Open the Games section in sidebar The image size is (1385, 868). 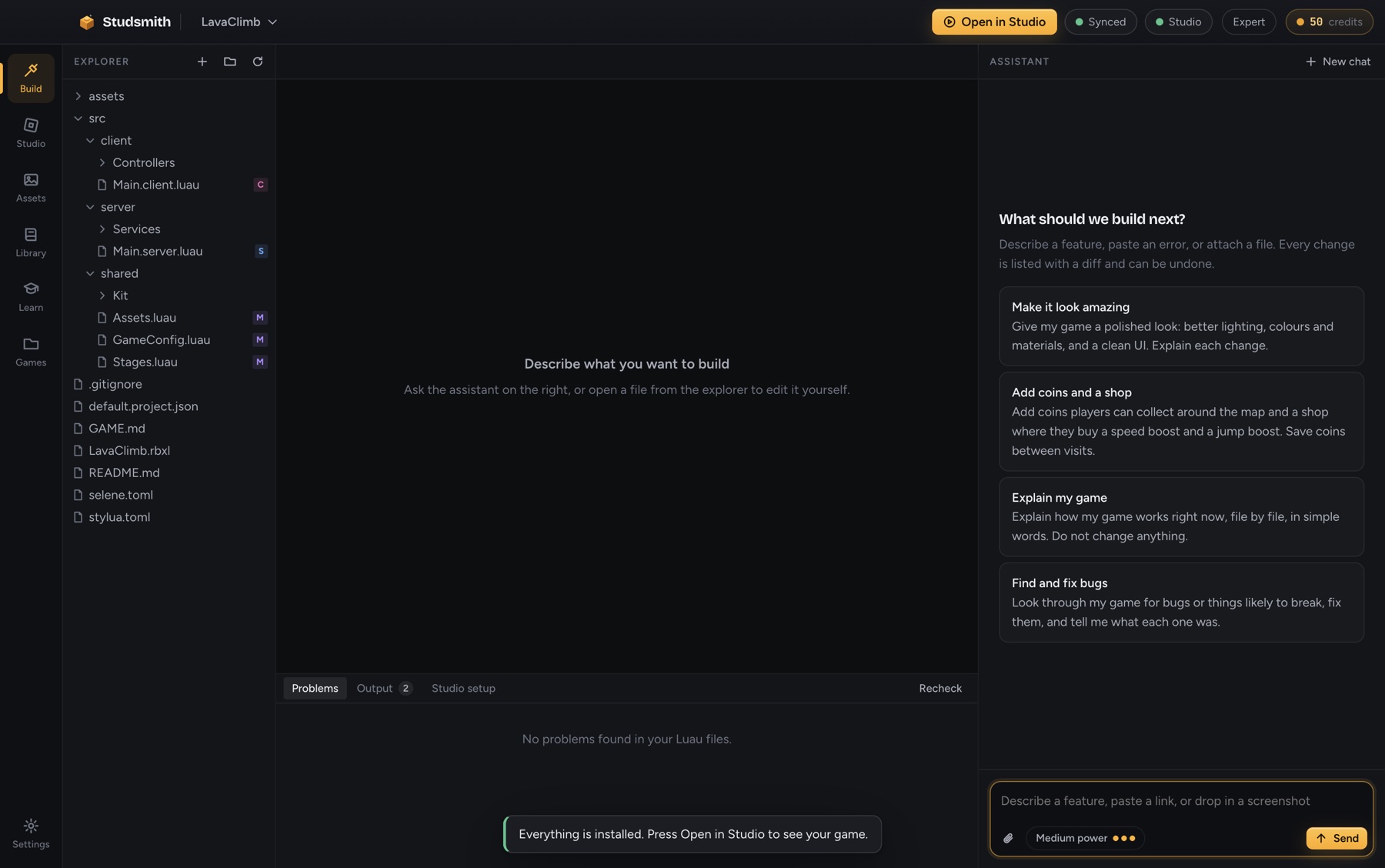tap(31, 352)
